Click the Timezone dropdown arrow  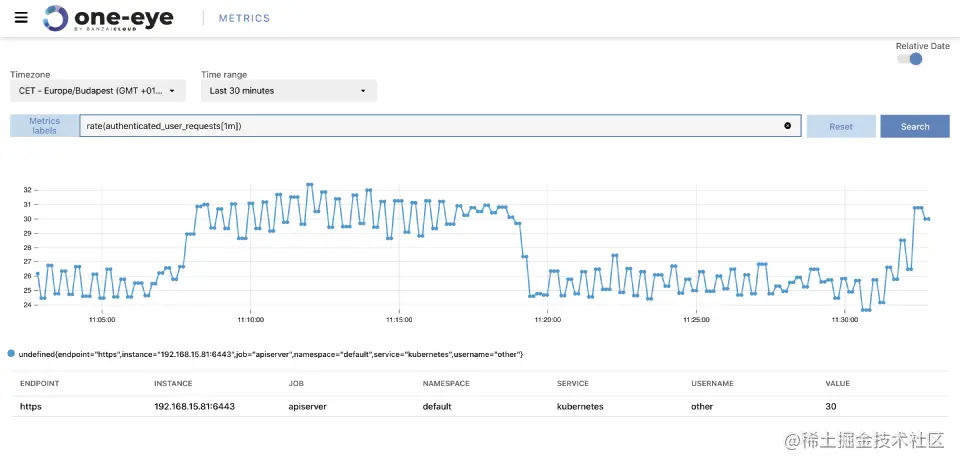(172, 90)
